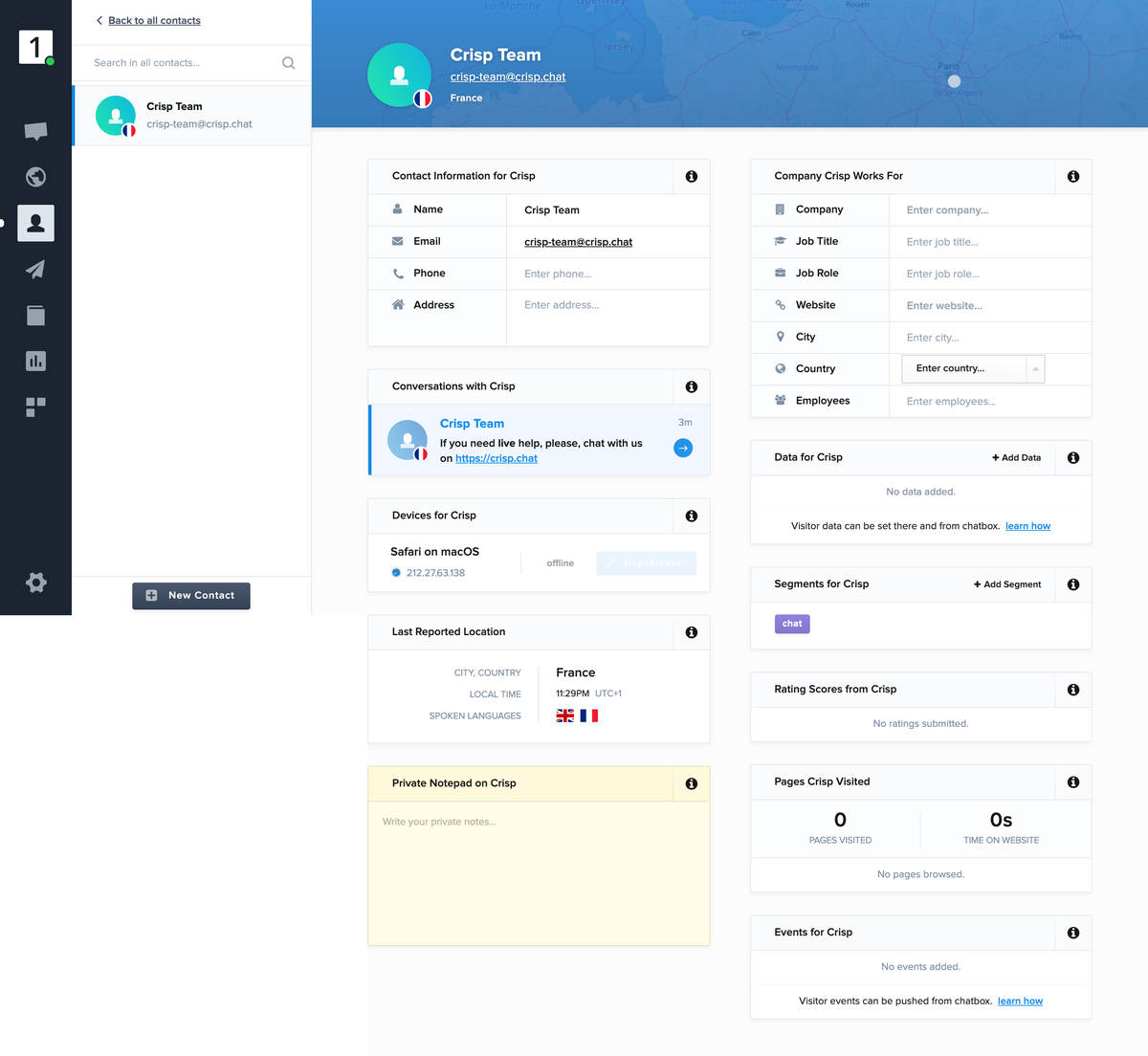Screen dimensions: 1148x1056
Task: Click the Enter job title field
Action: (x=991, y=242)
